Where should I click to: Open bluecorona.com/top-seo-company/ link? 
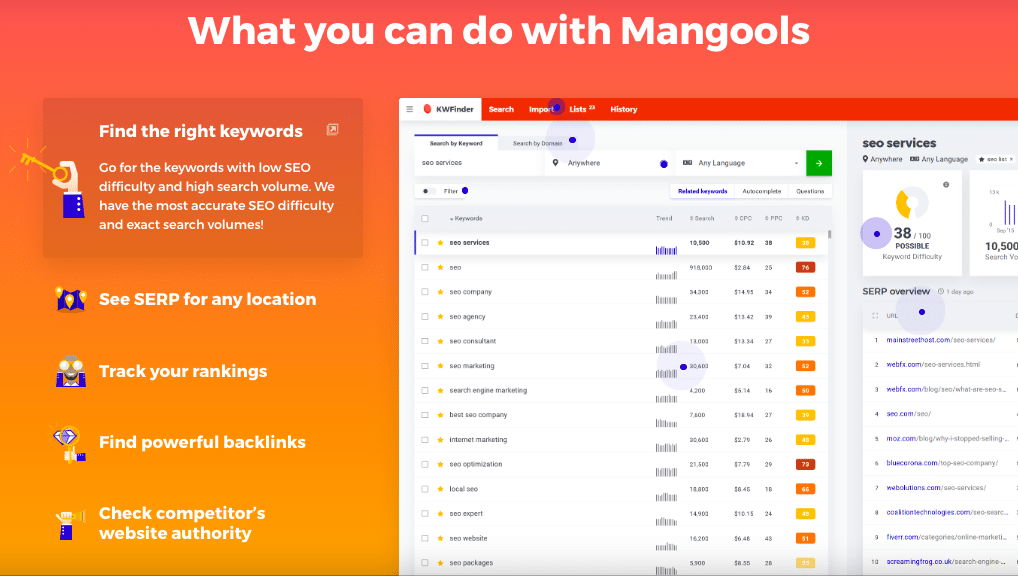click(x=942, y=463)
